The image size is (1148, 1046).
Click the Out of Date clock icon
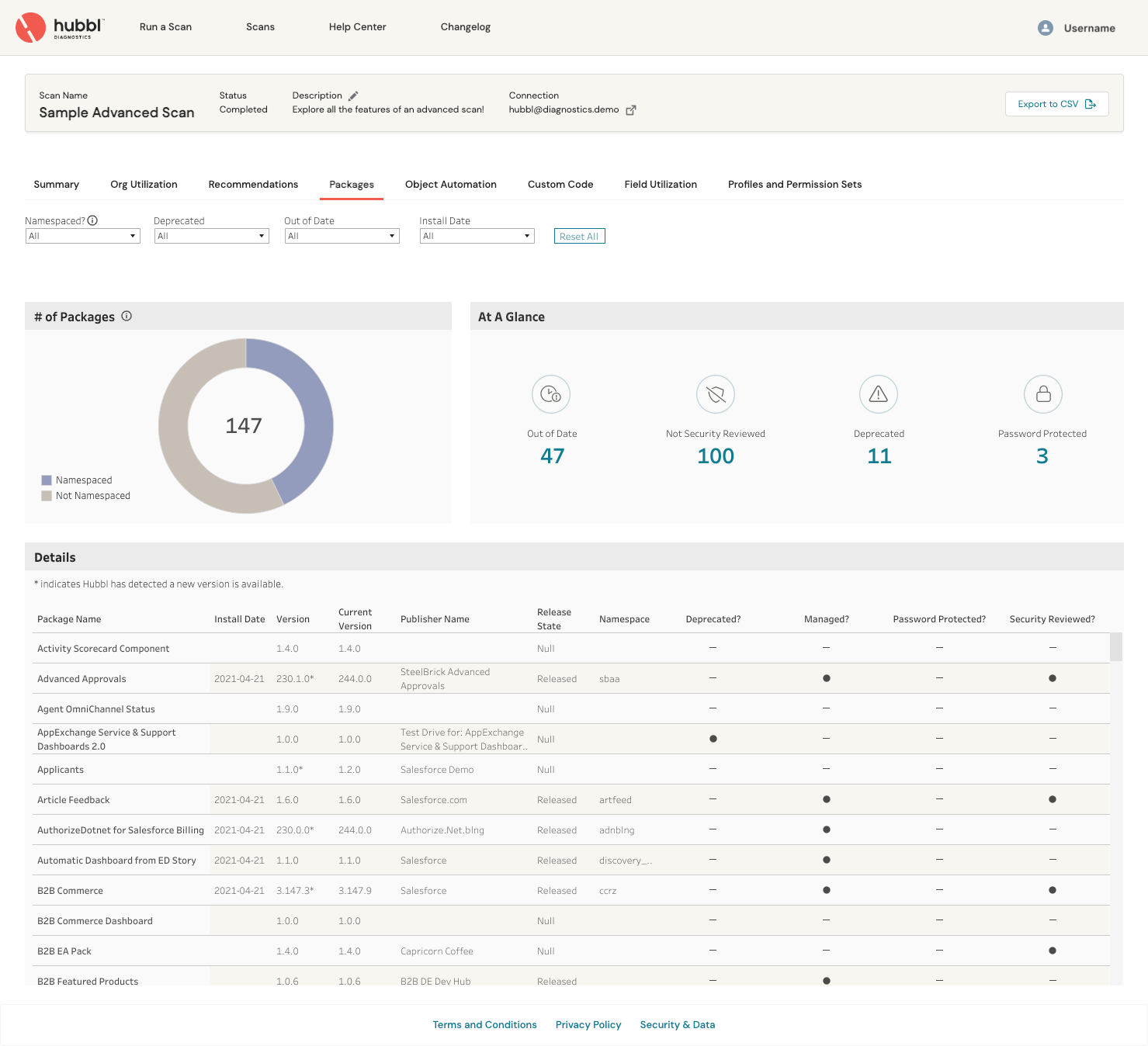pos(551,394)
